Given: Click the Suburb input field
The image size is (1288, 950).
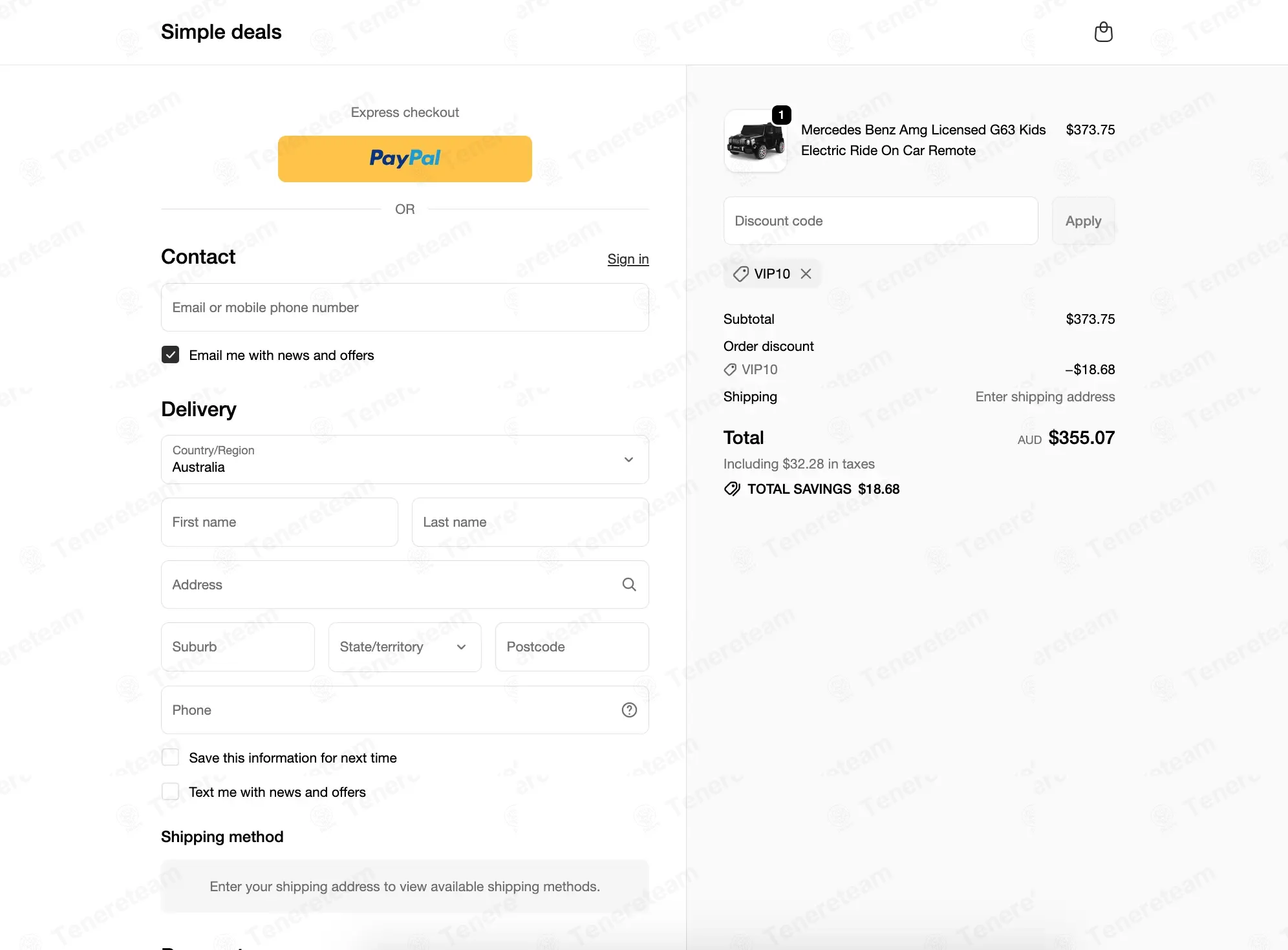Looking at the screenshot, I should 238,647.
